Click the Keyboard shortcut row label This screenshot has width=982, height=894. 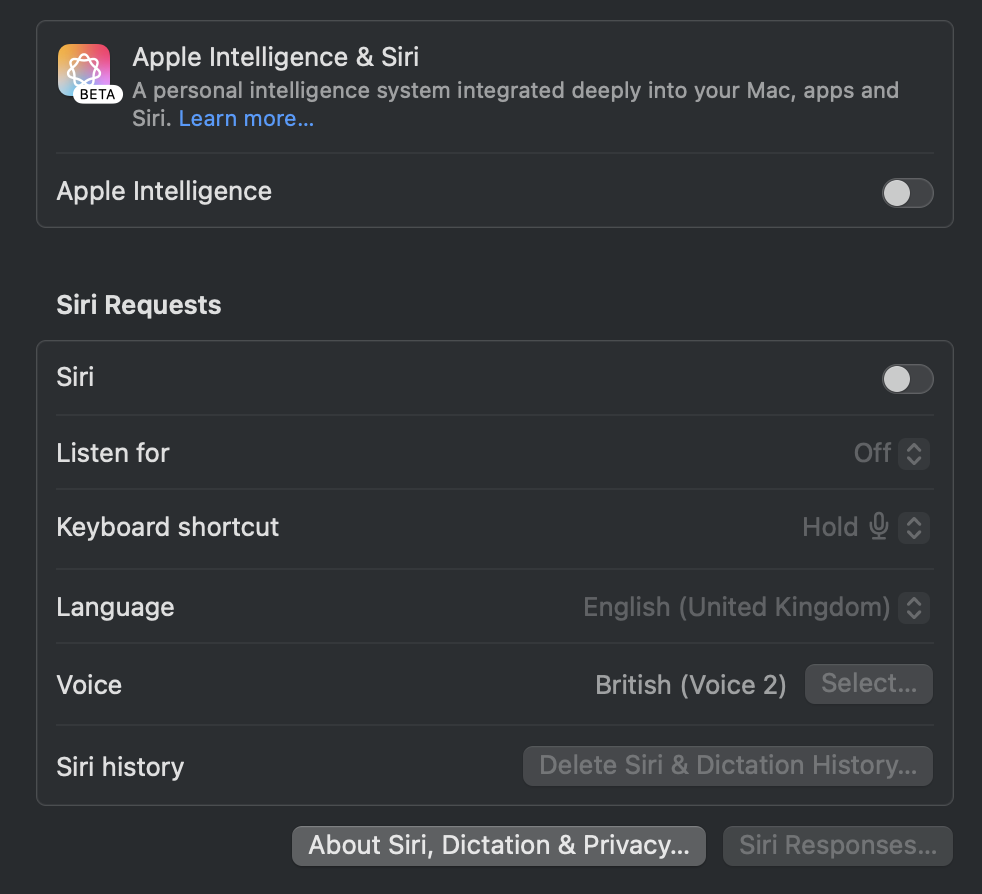click(168, 527)
